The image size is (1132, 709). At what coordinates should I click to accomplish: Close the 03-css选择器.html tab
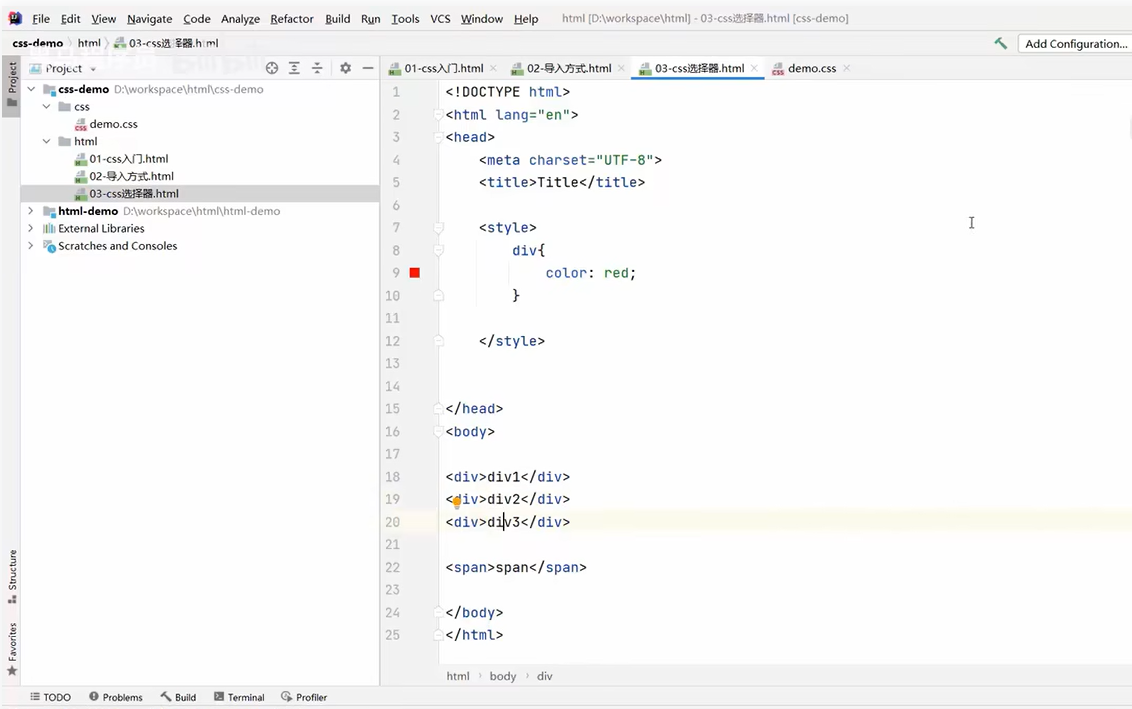754,68
